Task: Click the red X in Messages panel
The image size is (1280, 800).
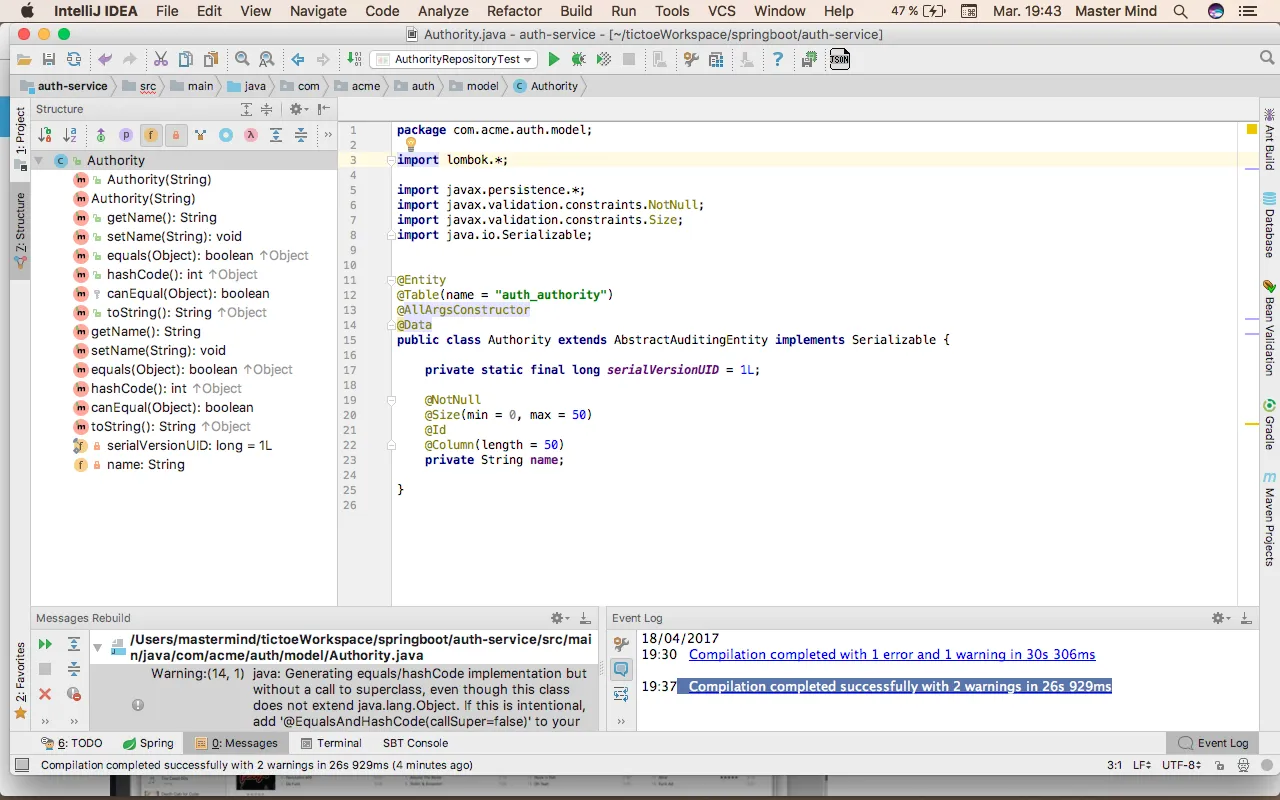Action: point(45,694)
